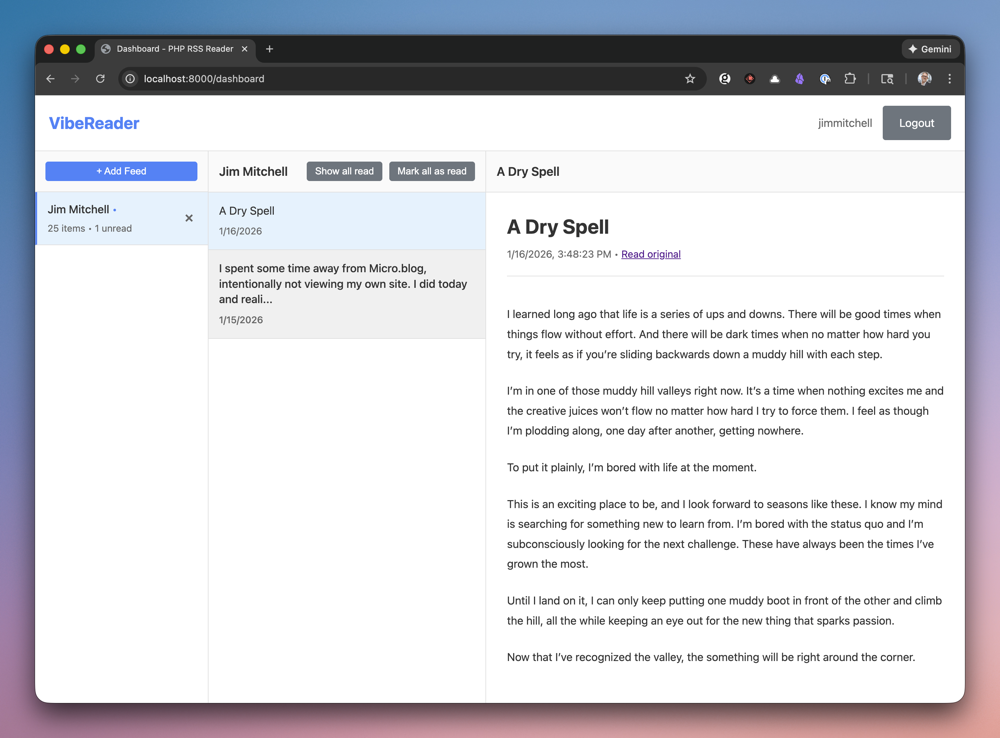Log out using the Logout button

(916, 123)
